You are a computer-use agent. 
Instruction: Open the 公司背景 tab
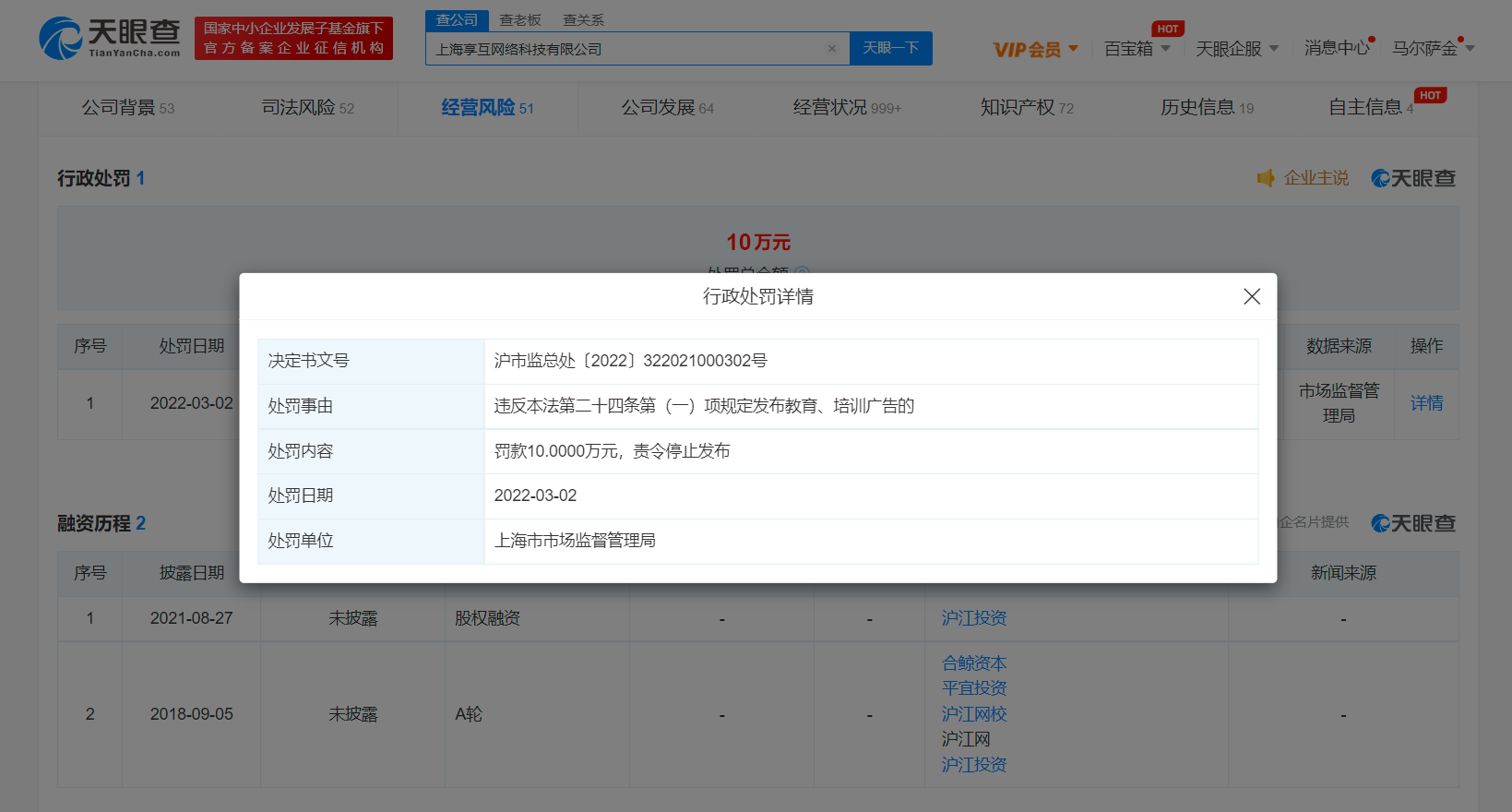tap(128, 108)
